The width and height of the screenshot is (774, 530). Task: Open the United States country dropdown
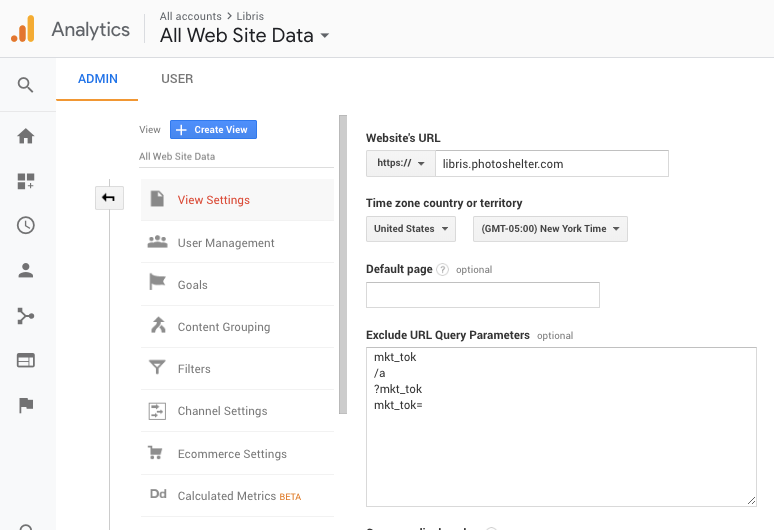pyautogui.click(x=411, y=229)
